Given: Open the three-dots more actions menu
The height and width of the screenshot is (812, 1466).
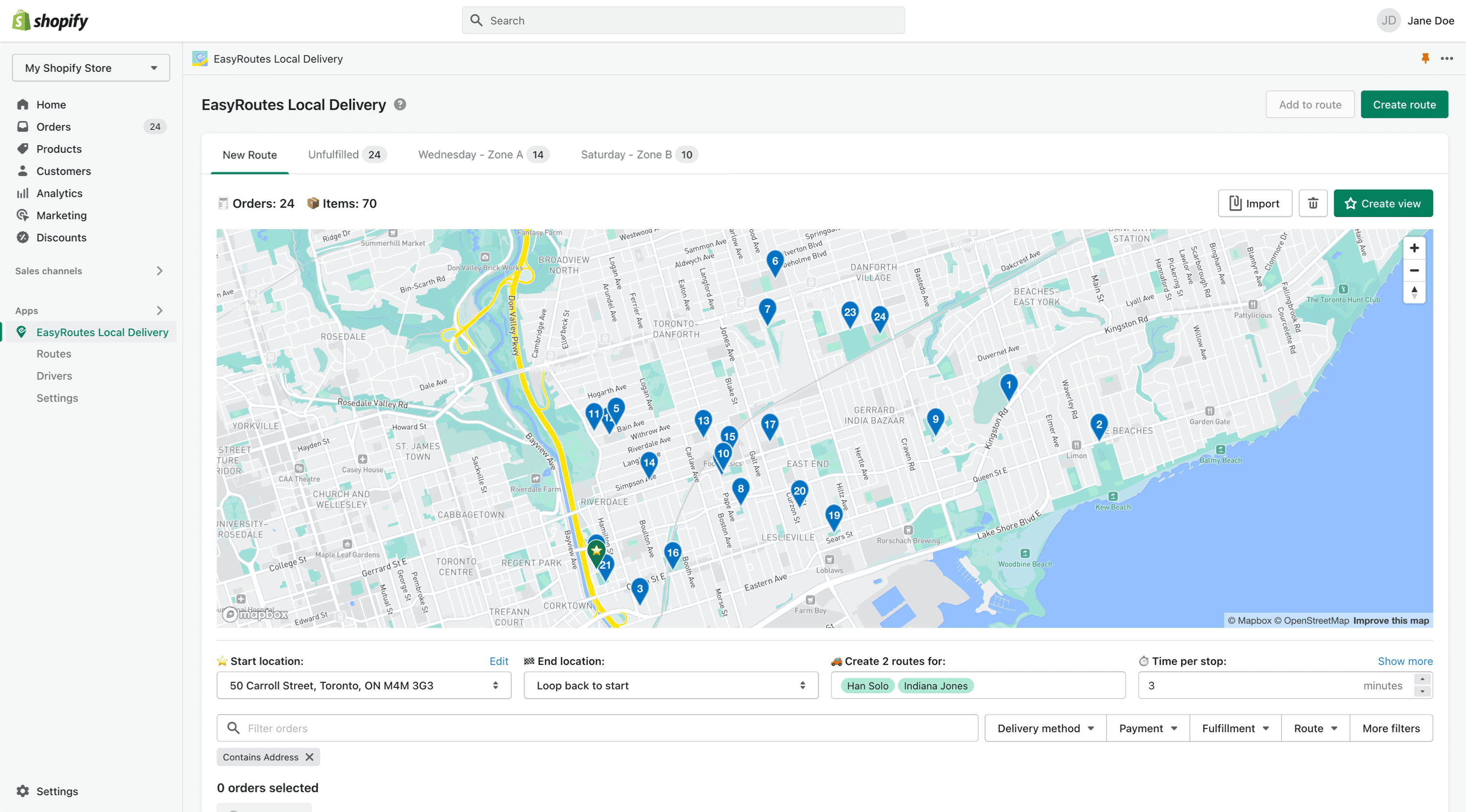Looking at the screenshot, I should click(1446, 58).
